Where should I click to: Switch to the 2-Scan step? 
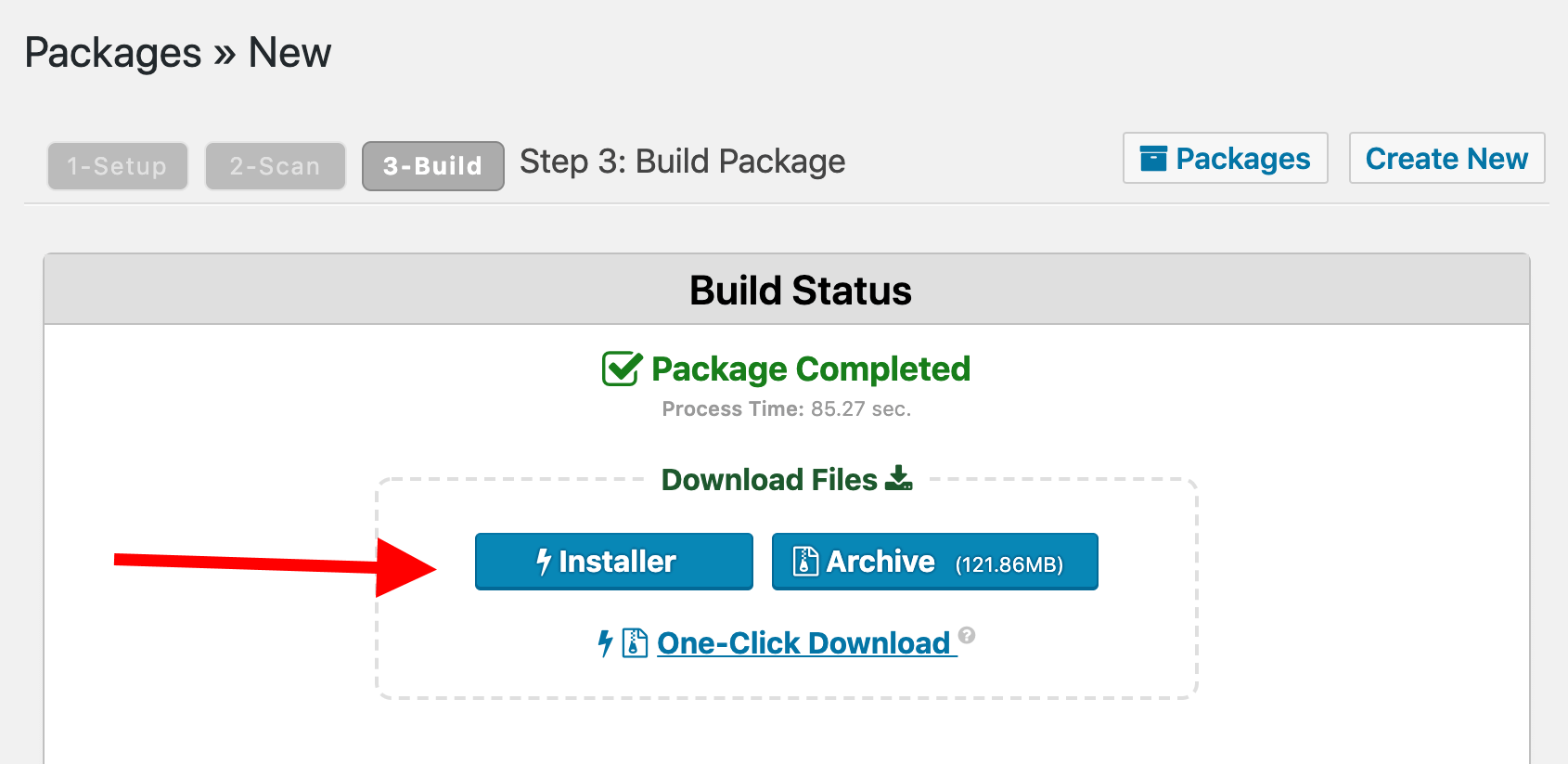[275, 165]
